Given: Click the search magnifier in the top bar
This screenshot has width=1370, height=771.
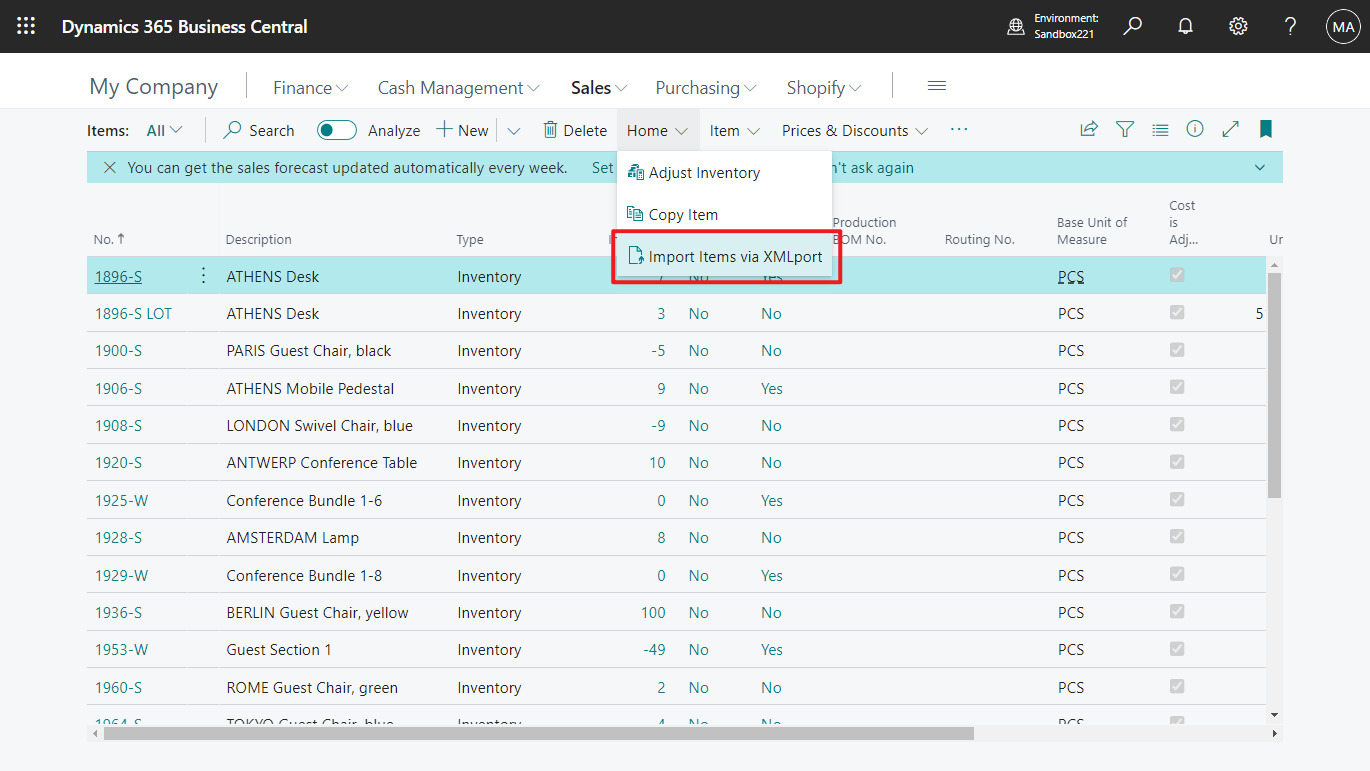Looking at the screenshot, I should tap(1132, 26).
